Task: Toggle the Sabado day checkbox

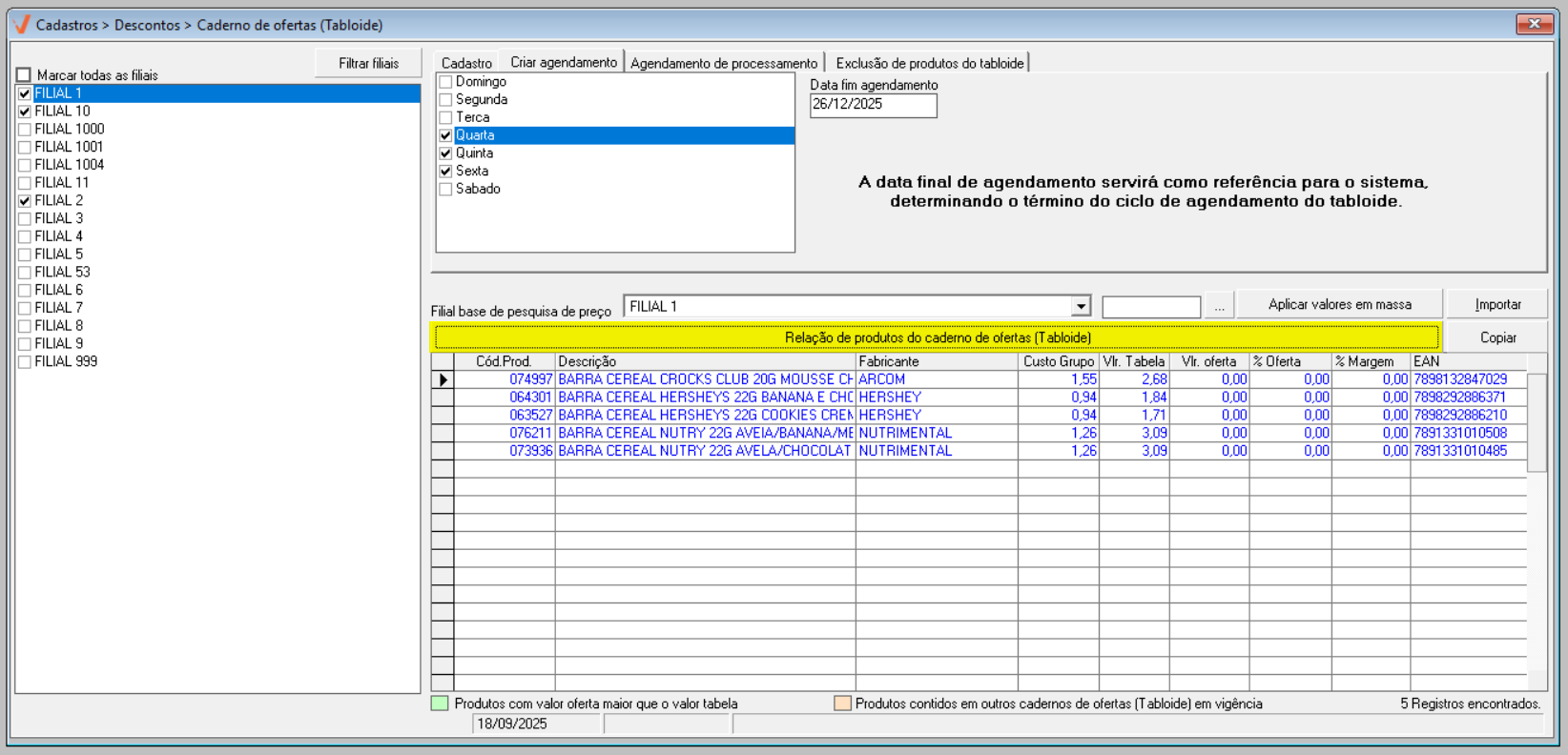Action: [x=445, y=190]
